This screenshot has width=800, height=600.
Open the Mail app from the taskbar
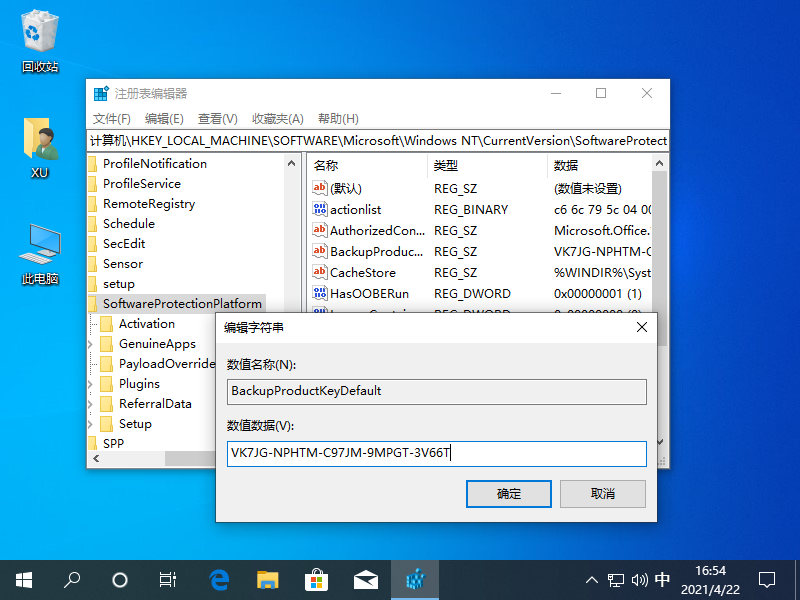tap(365, 579)
